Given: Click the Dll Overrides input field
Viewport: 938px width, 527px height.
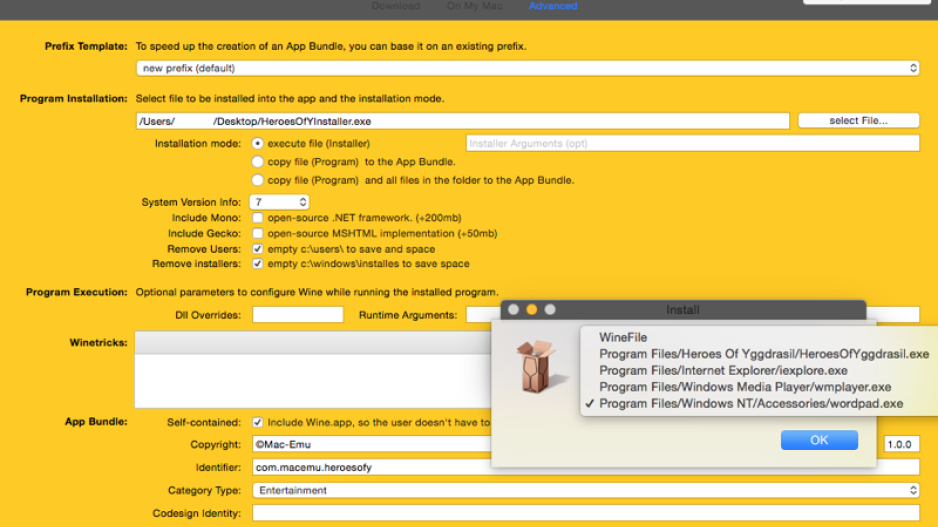Looking at the screenshot, I should pyautogui.click(x=297, y=315).
